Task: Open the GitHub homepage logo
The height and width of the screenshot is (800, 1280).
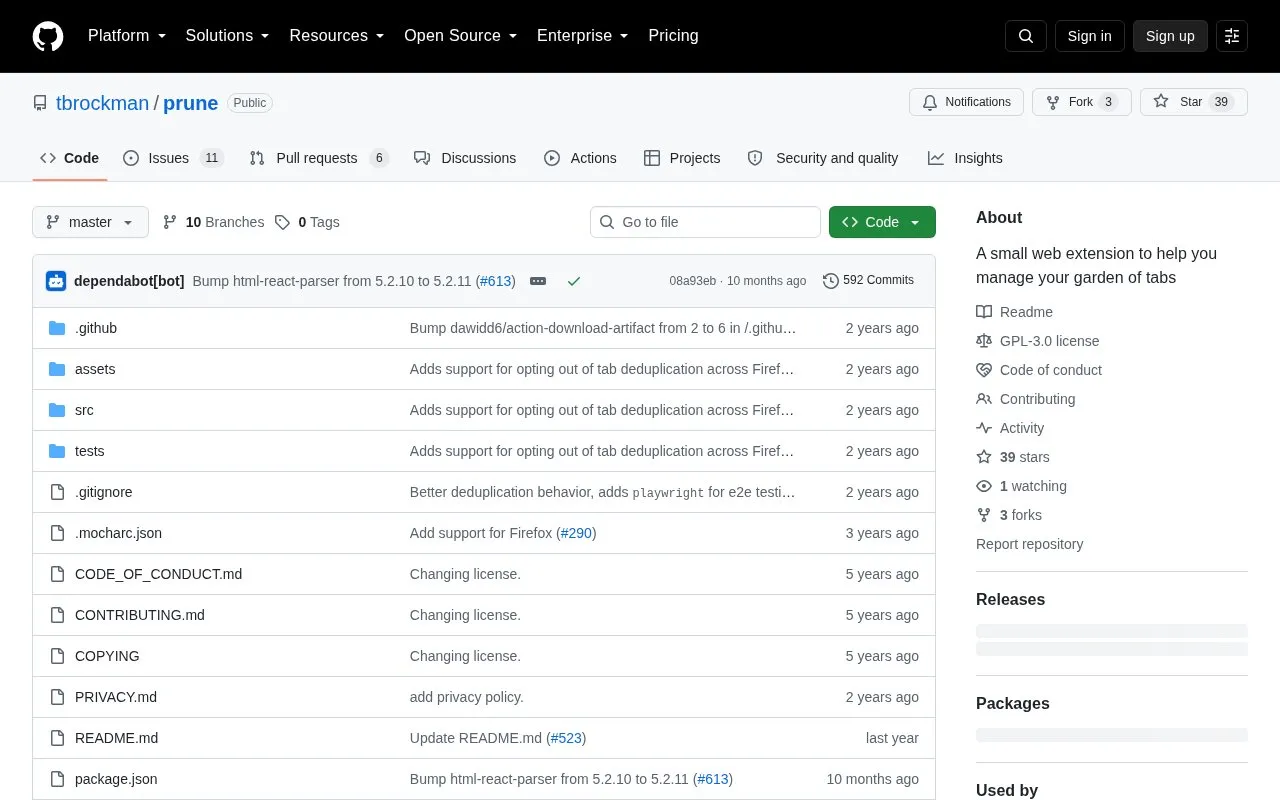Action: point(48,36)
